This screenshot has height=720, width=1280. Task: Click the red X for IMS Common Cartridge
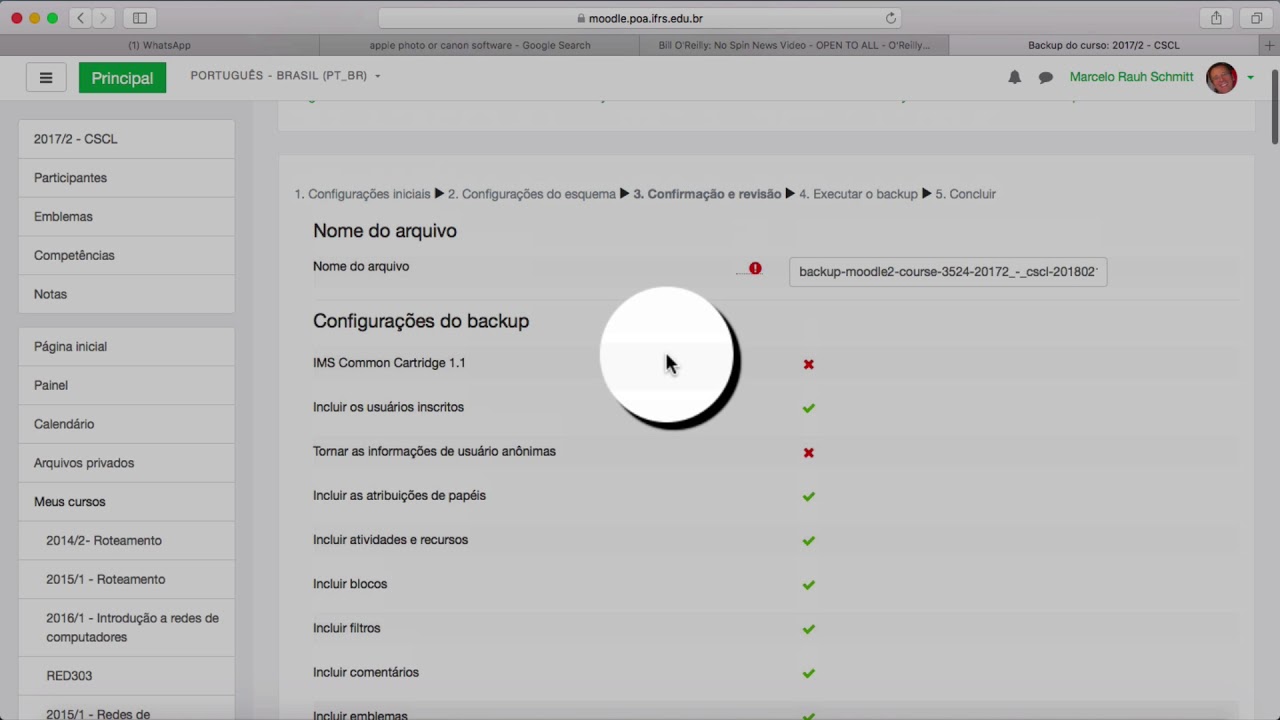click(x=808, y=364)
